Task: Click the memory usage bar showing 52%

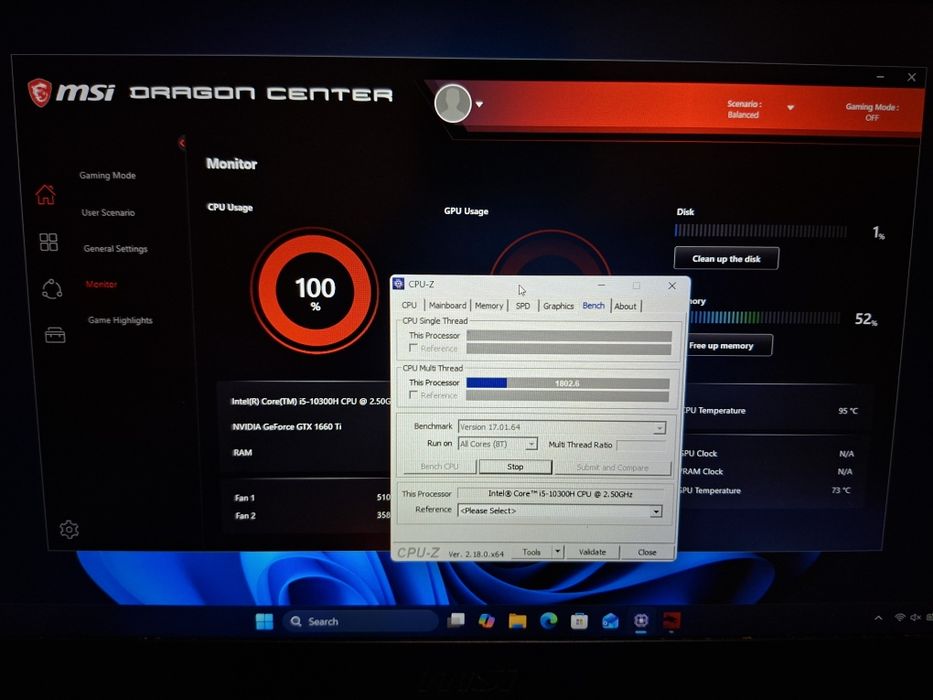Action: coord(764,317)
